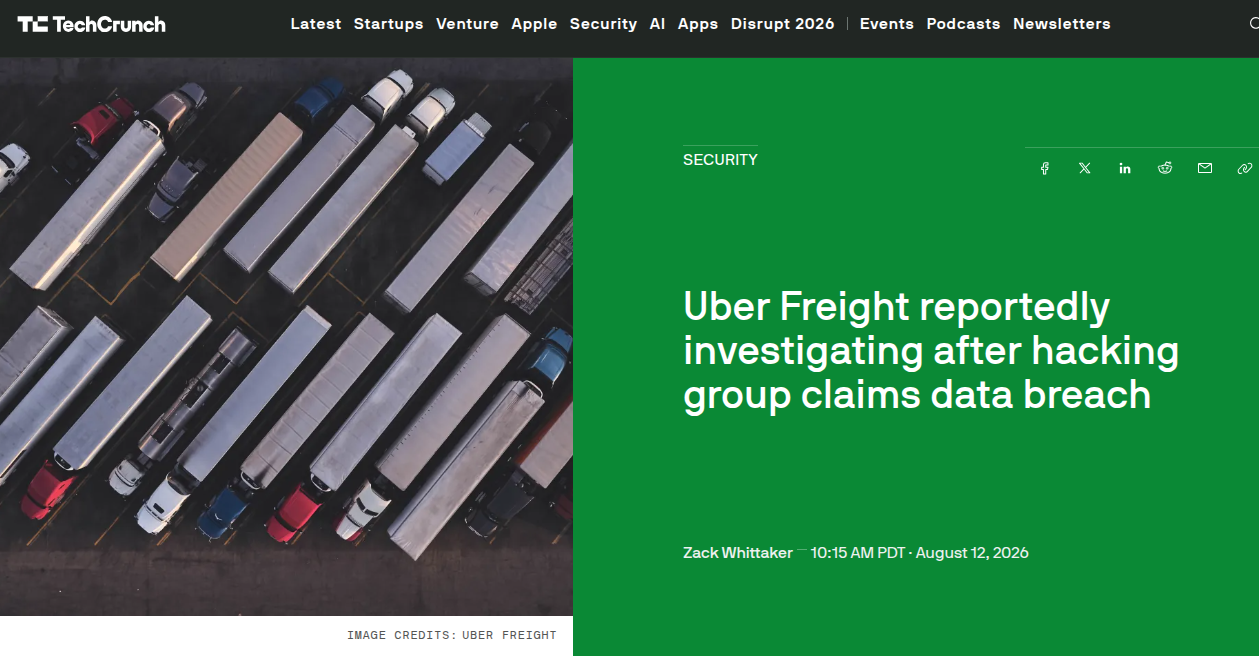Share article on LinkedIn
Viewport: 1259px width, 669px height.
[x=1125, y=168]
